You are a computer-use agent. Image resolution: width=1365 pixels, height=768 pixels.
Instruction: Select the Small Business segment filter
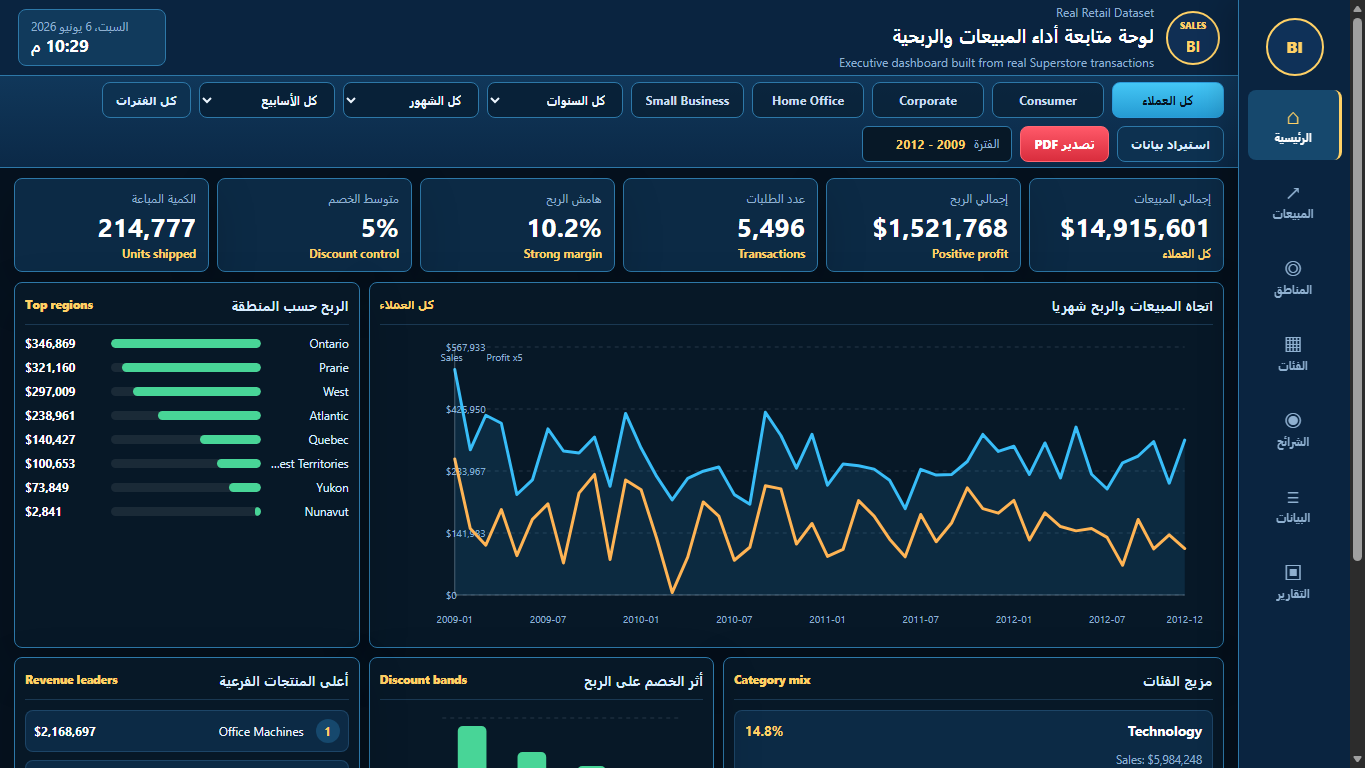coord(687,100)
